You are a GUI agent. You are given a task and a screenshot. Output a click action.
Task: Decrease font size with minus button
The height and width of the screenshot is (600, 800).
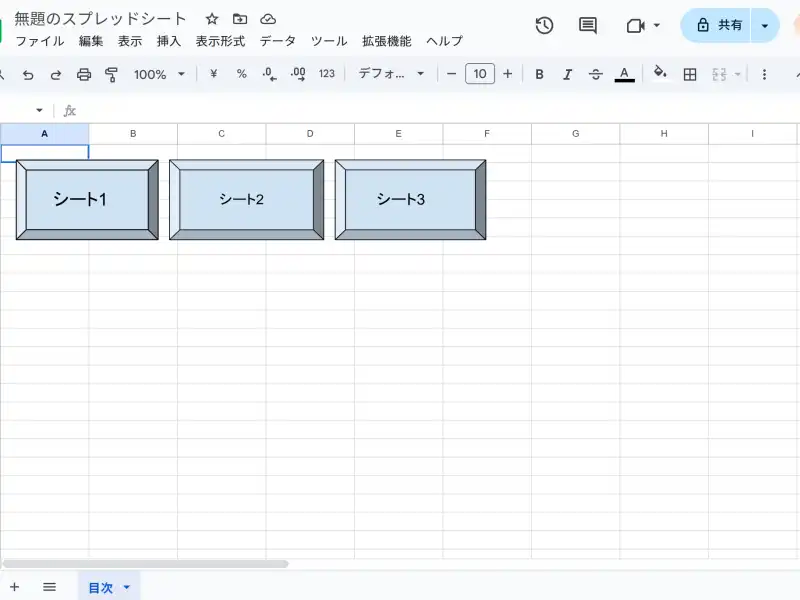point(451,74)
